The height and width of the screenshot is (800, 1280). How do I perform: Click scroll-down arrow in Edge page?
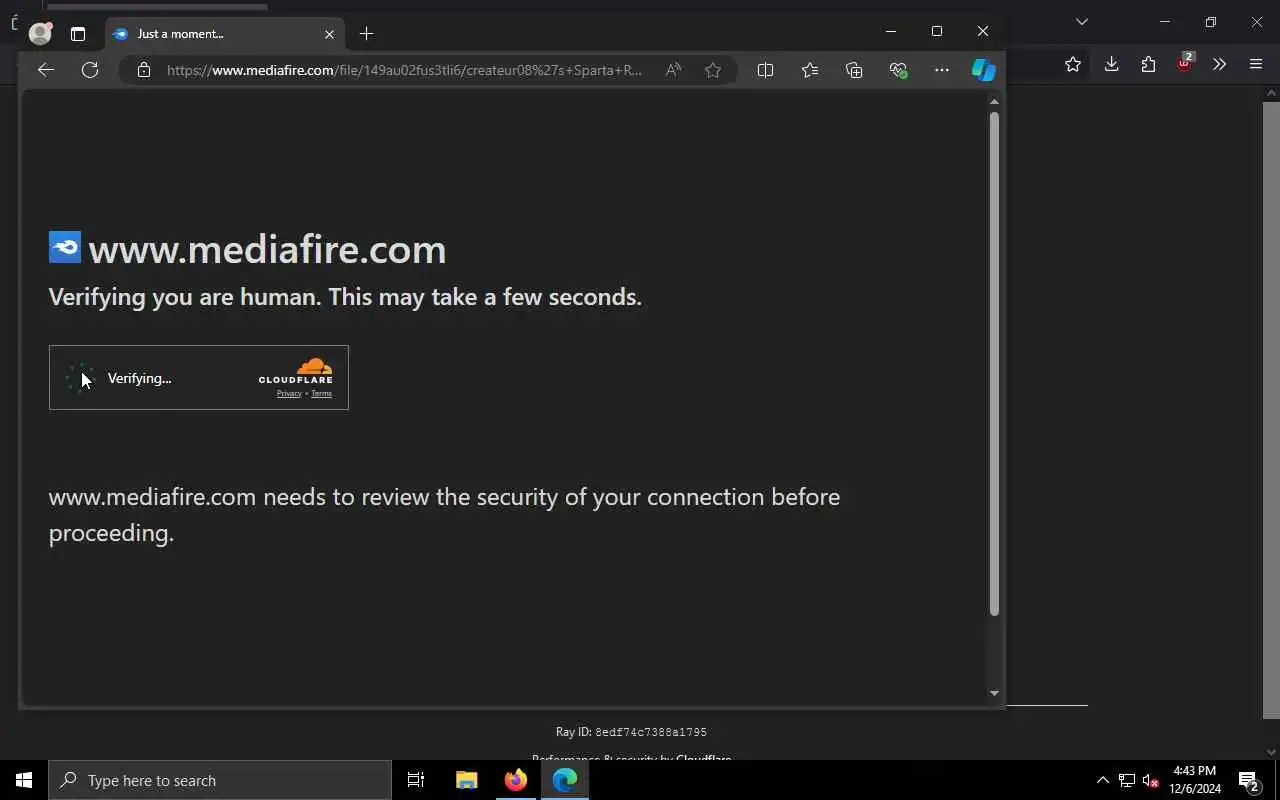994,693
